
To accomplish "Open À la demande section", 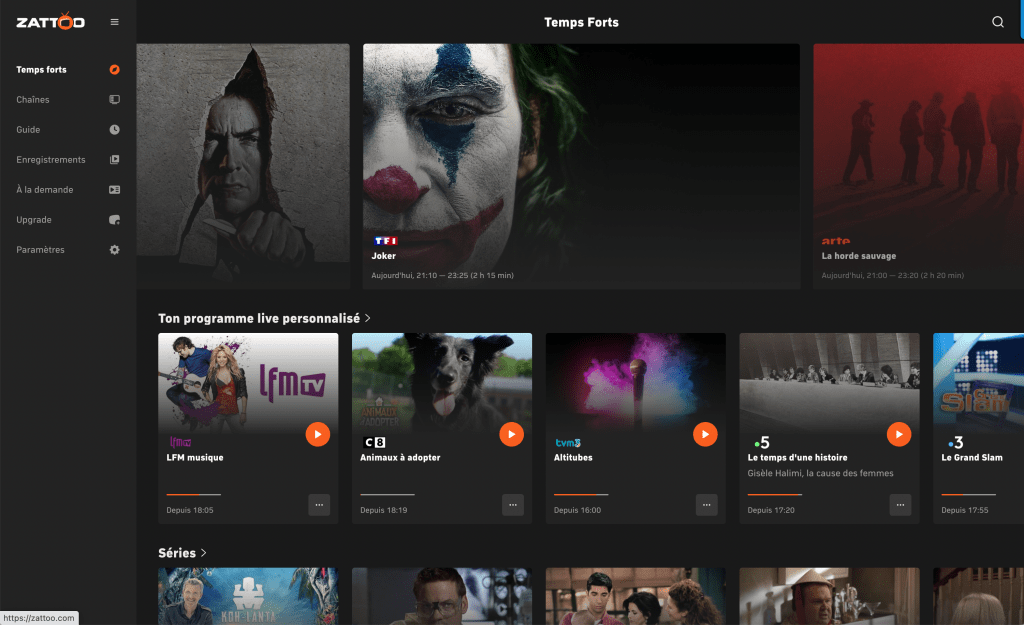I will click(x=45, y=190).
